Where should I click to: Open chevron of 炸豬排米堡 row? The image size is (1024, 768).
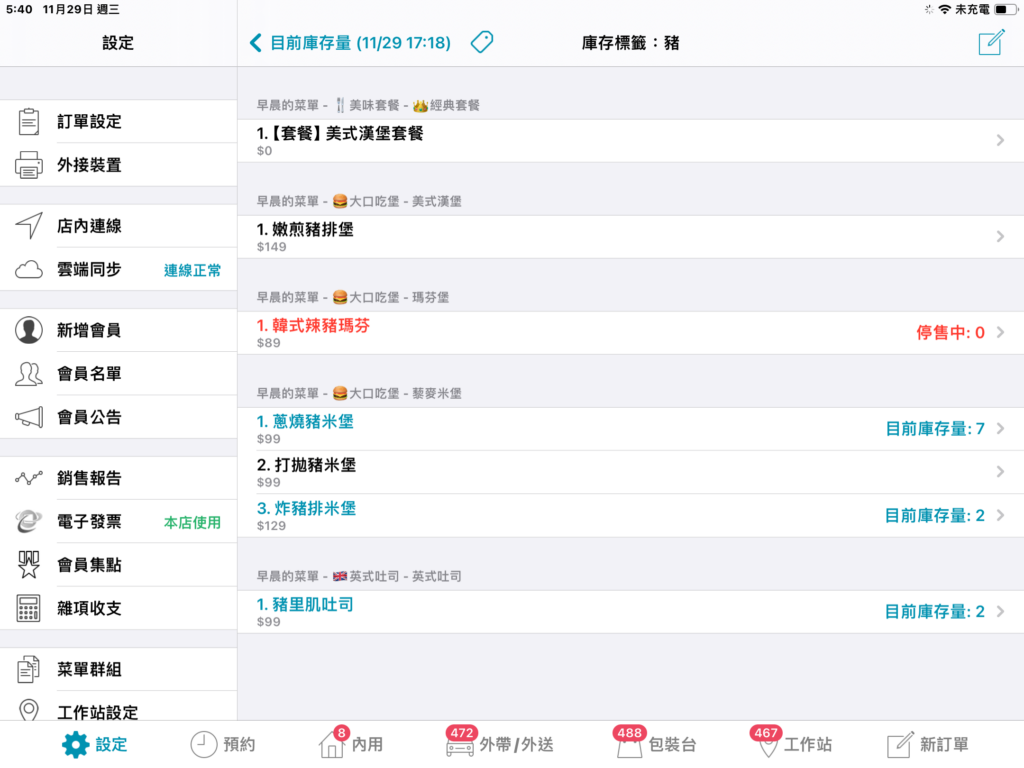click(1000, 515)
